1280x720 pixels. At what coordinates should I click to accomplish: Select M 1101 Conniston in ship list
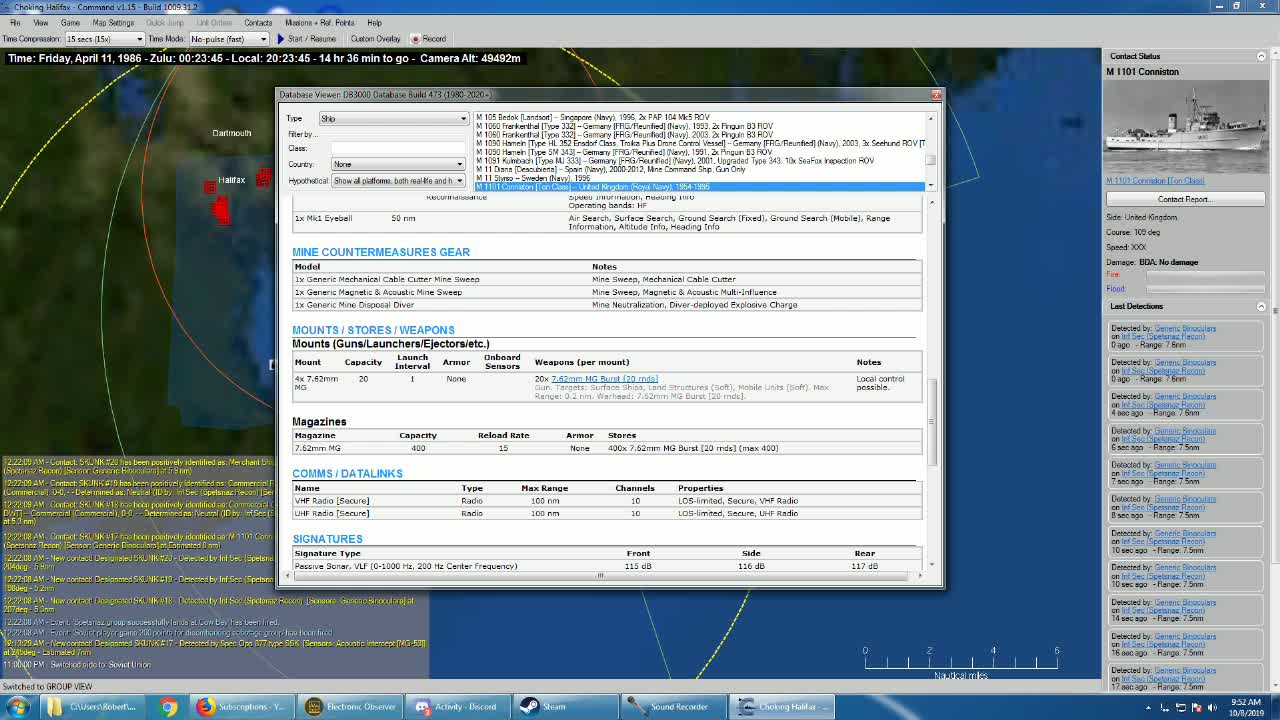click(x=700, y=187)
